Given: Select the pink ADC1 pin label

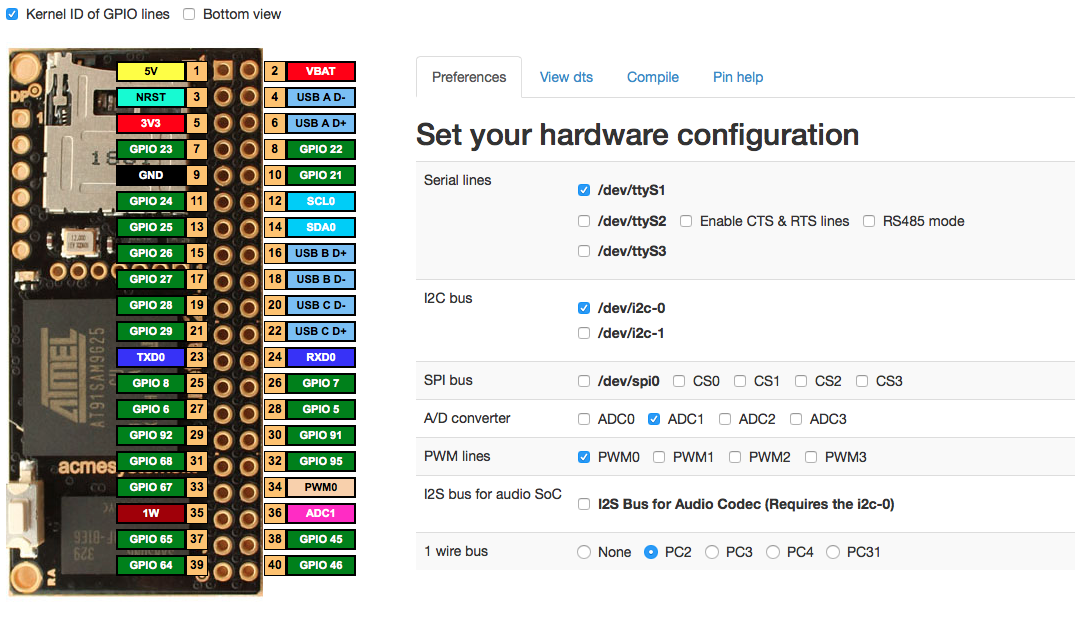Looking at the screenshot, I should point(320,514).
